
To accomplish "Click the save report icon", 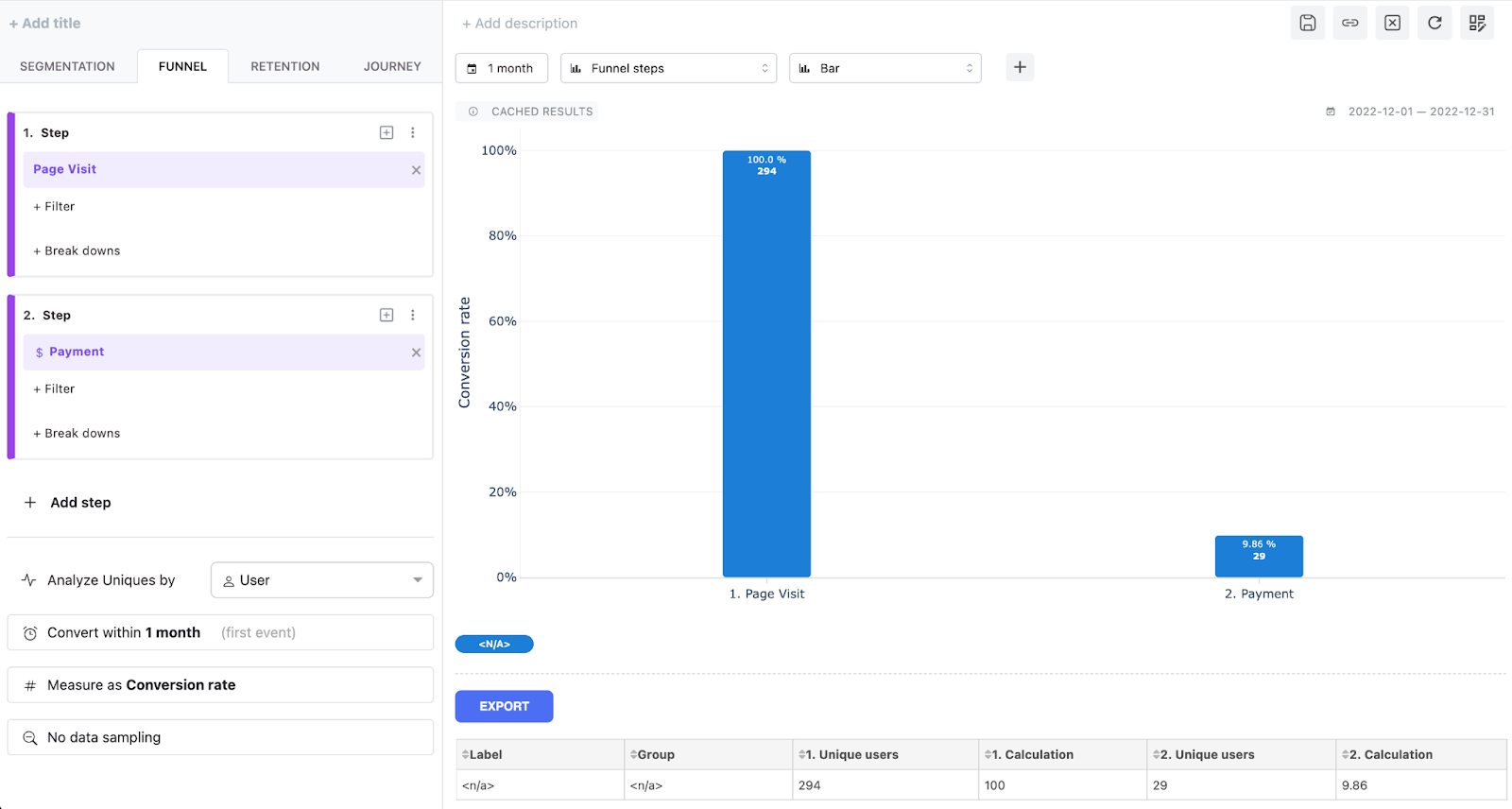I will pyautogui.click(x=1307, y=23).
